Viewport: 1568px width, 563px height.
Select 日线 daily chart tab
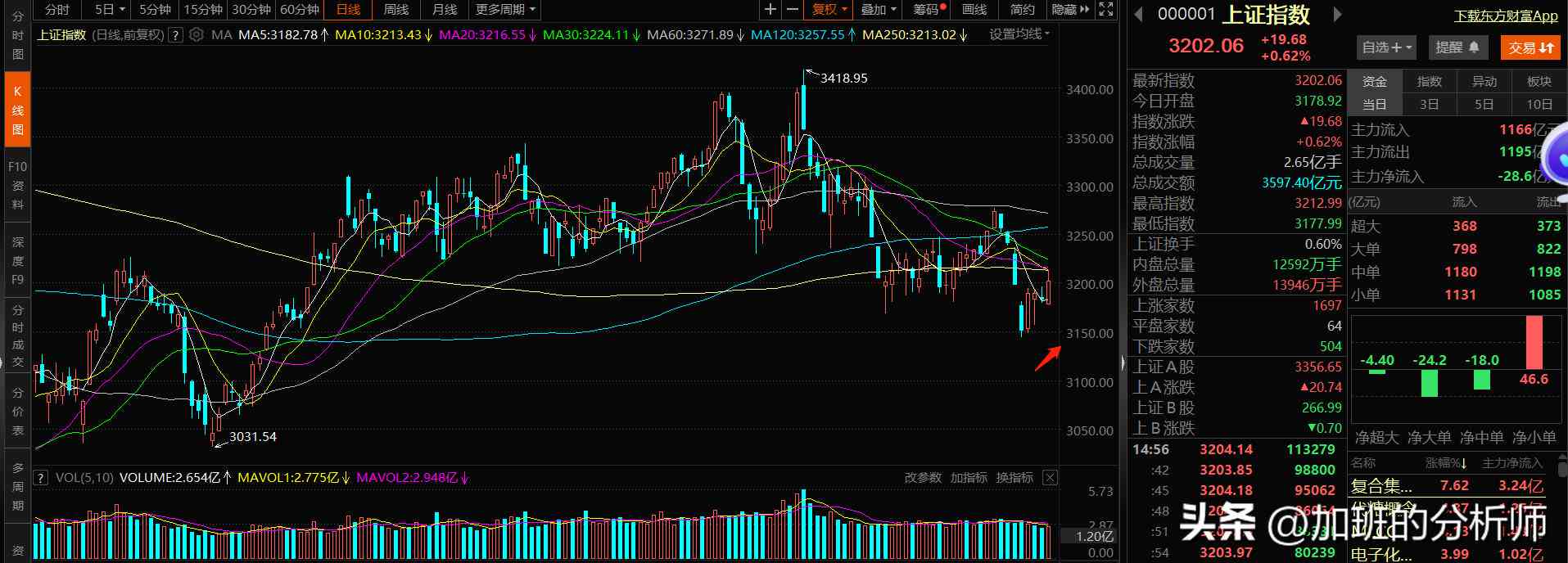pos(348,9)
